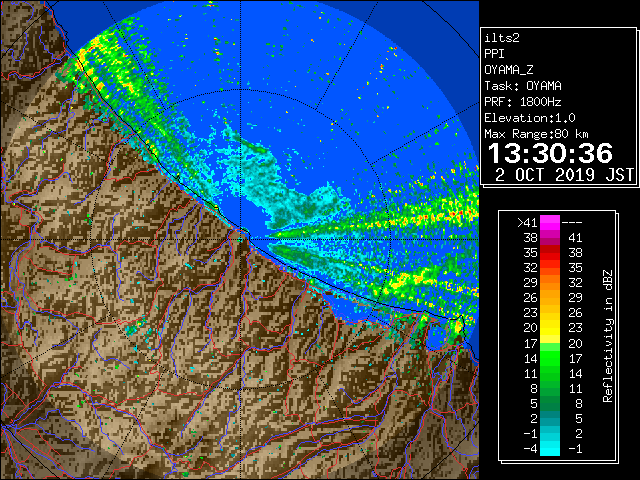Viewport: 640px width, 480px height.
Task: Pick the red 35–38 dBZ legend swatch
Action: pos(550,253)
